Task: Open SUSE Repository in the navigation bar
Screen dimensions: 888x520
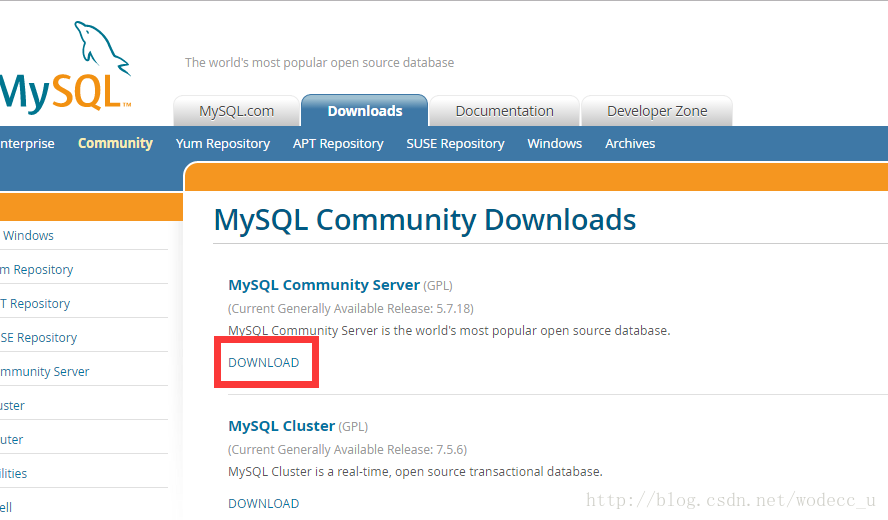Action: pyautogui.click(x=455, y=144)
